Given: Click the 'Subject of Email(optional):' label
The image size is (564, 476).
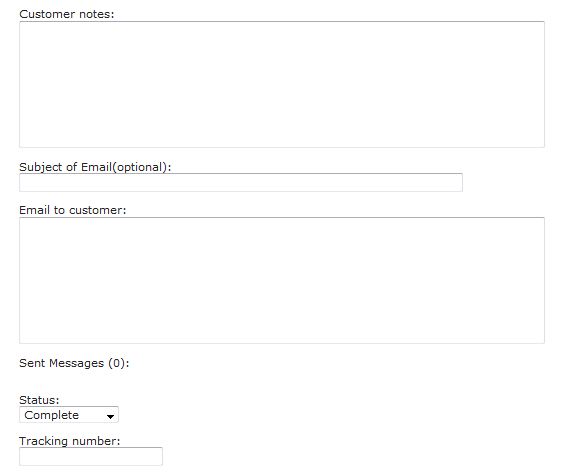Looking at the screenshot, I should 95,167.
